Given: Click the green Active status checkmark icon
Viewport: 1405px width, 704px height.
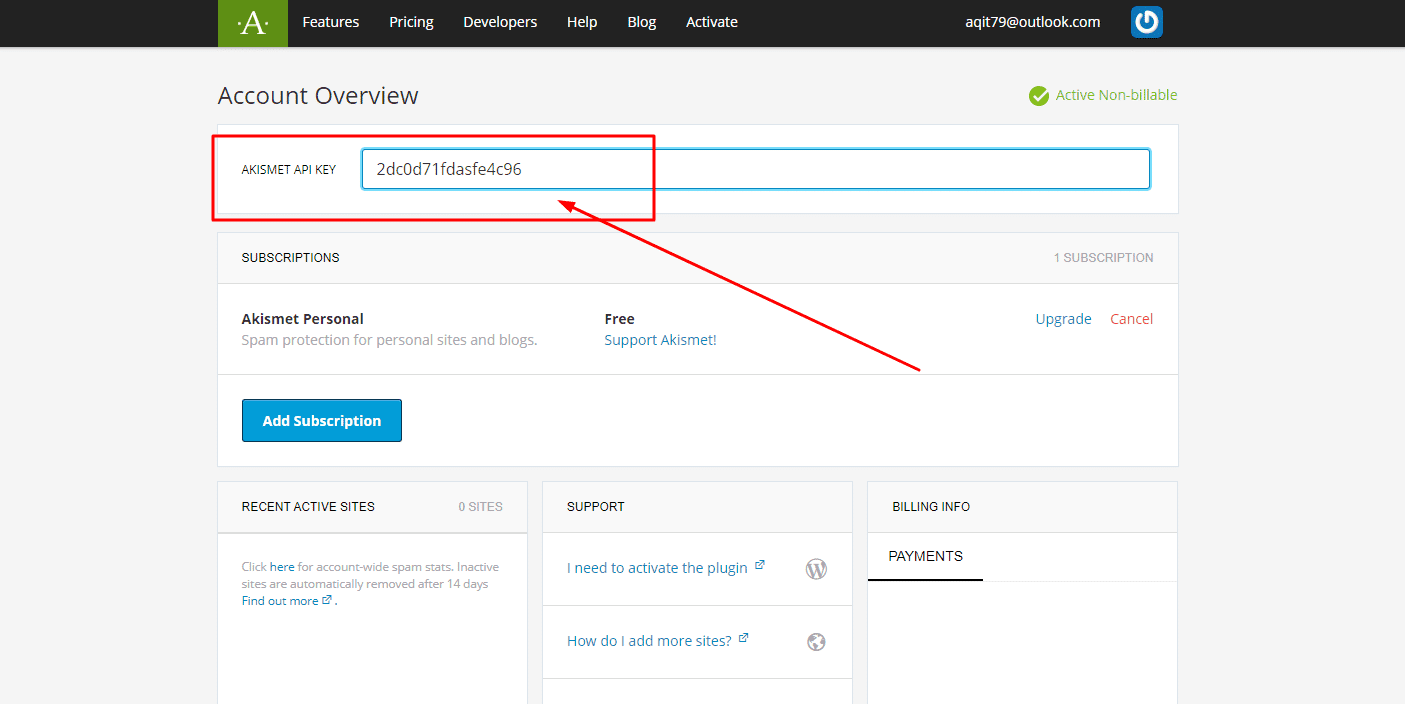Looking at the screenshot, I should (1039, 96).
